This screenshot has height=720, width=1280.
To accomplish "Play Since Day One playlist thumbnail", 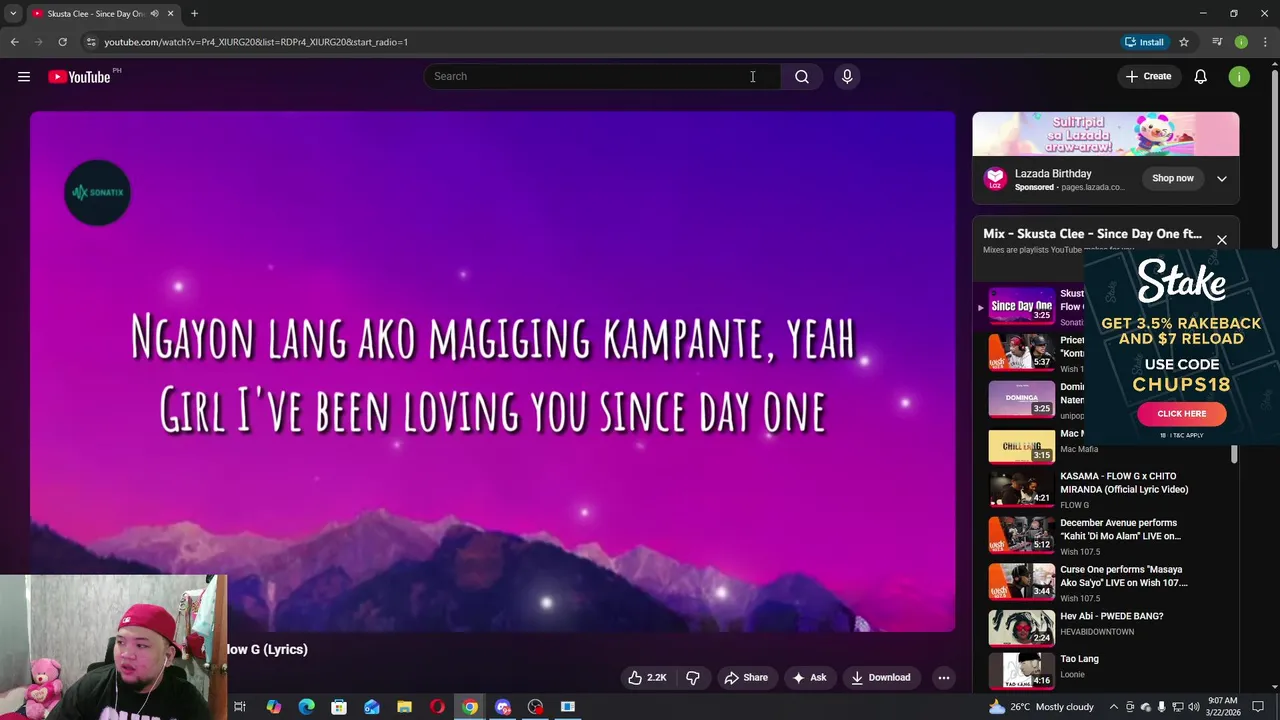I will 1021,306.
